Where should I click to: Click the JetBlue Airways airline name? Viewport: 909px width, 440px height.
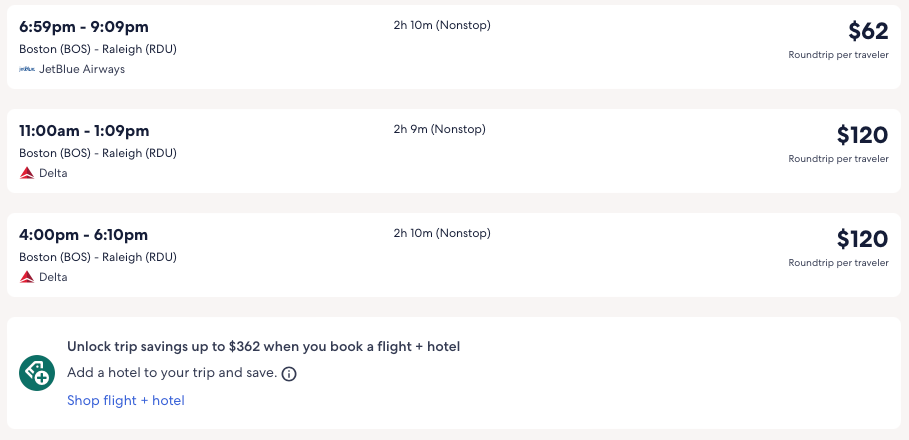[x=82, y=69]
